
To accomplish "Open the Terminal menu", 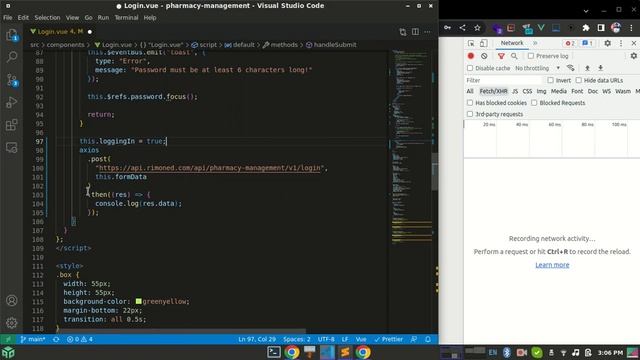I will (x=126, y=18).
